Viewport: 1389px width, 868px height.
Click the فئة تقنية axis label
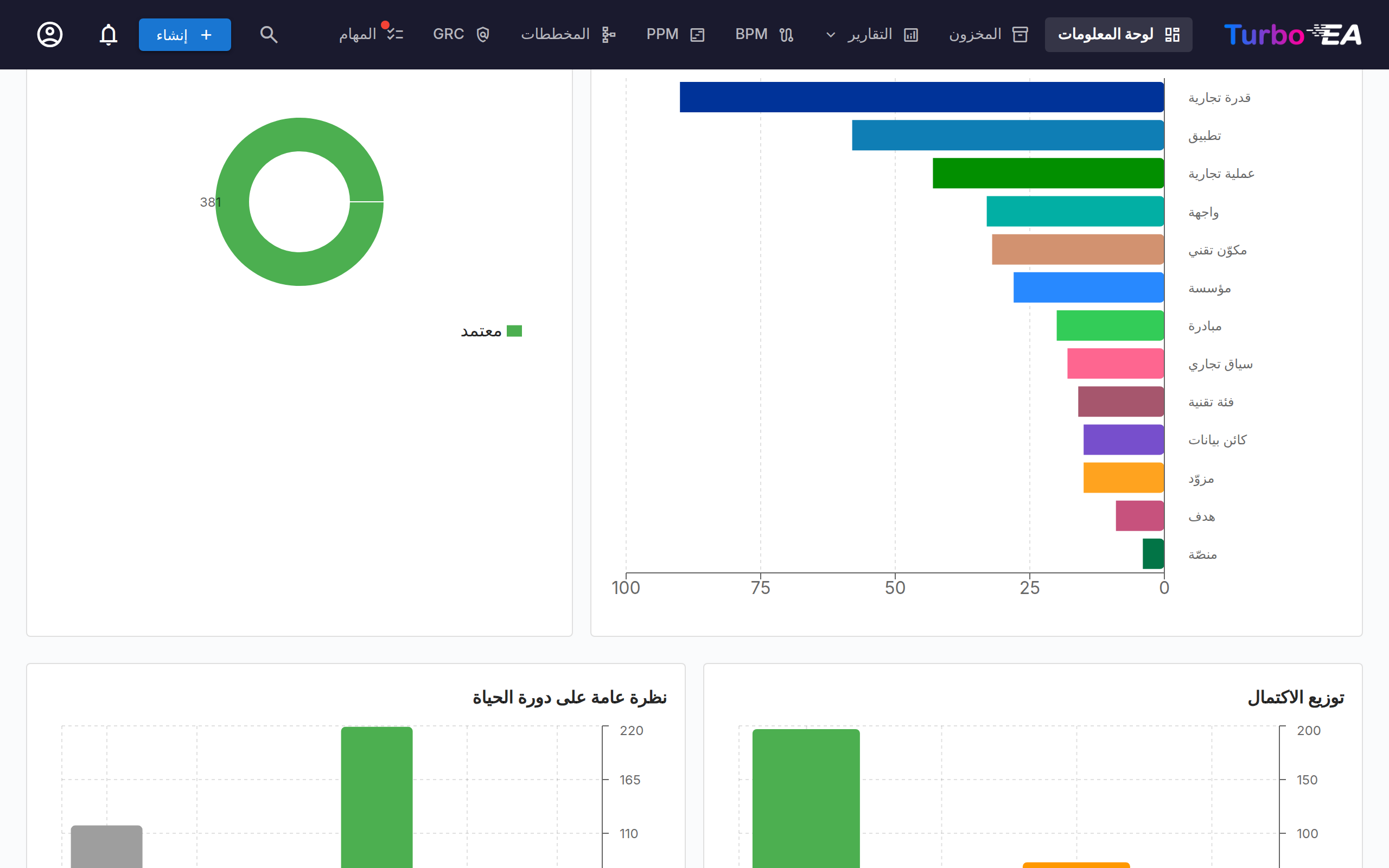[1210, 402]
